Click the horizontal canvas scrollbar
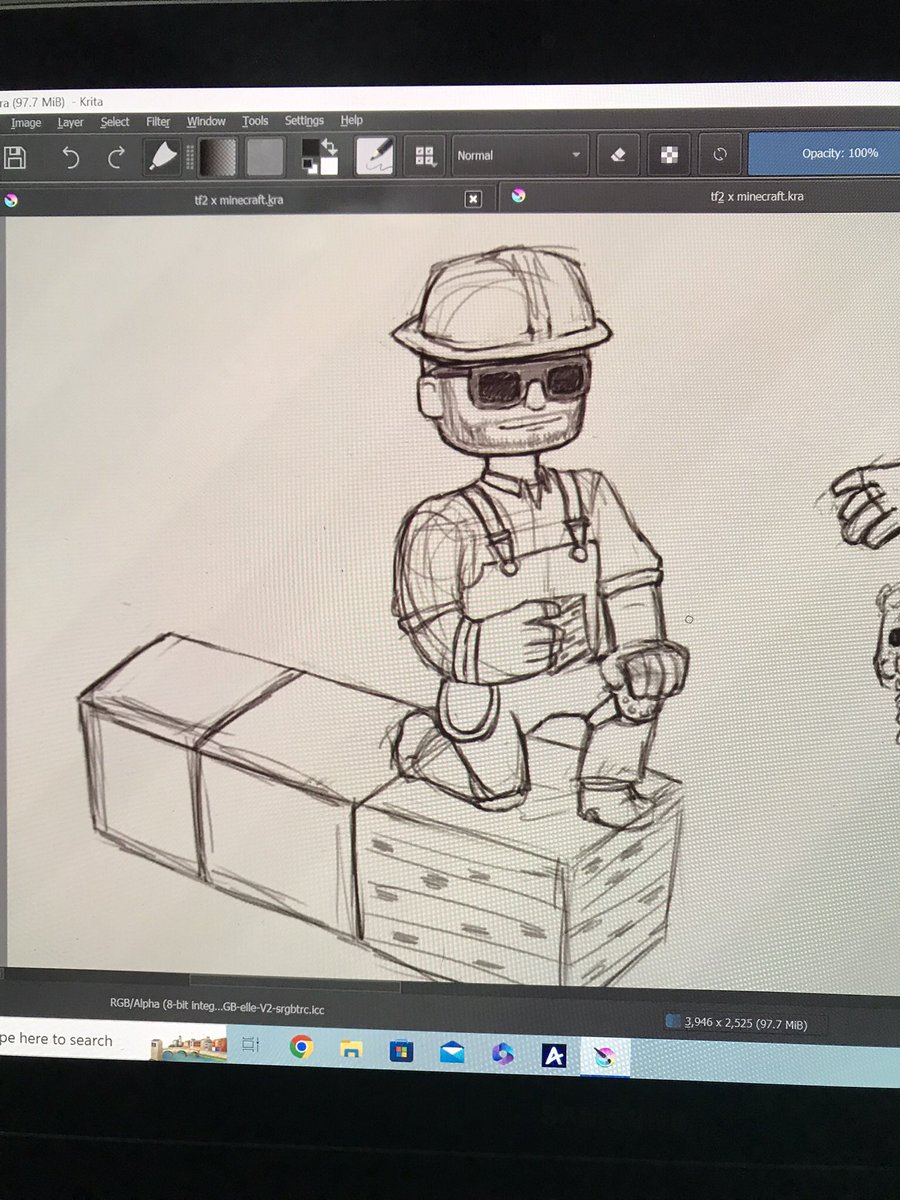900x1200 pixels. (295, 985)
